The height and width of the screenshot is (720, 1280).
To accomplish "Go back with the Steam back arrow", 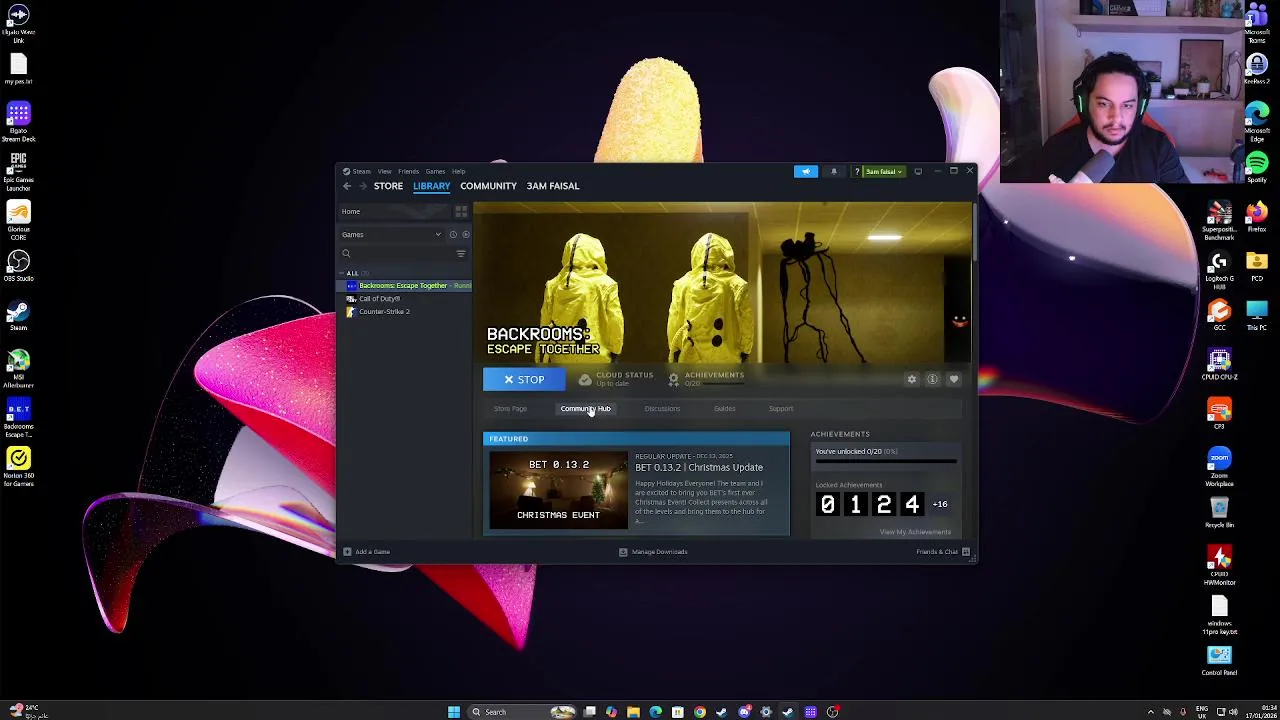I will click(347, 186).
